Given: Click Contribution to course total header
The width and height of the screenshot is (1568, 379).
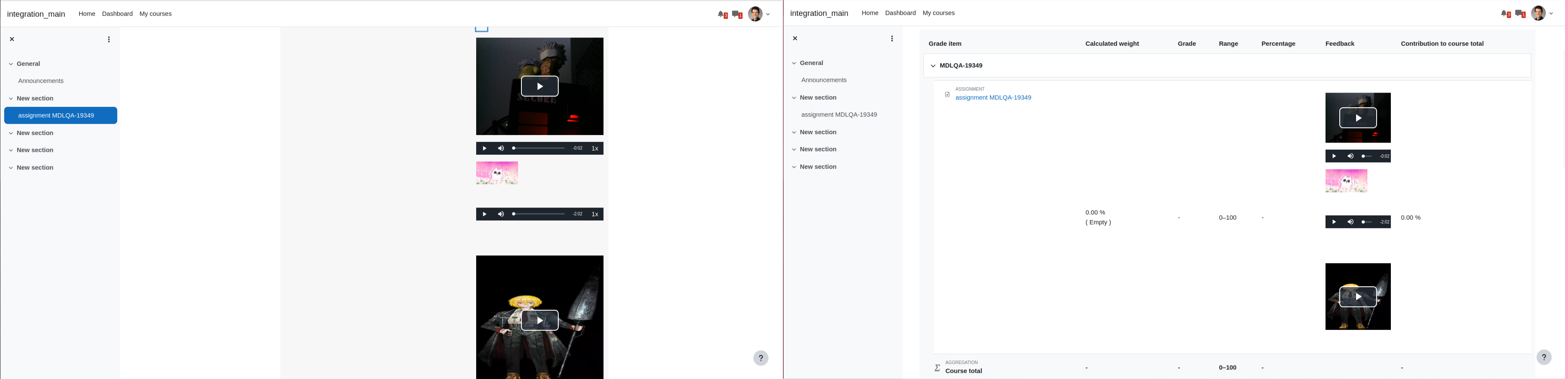Looking at the screenshot, I should point(1443,44).
